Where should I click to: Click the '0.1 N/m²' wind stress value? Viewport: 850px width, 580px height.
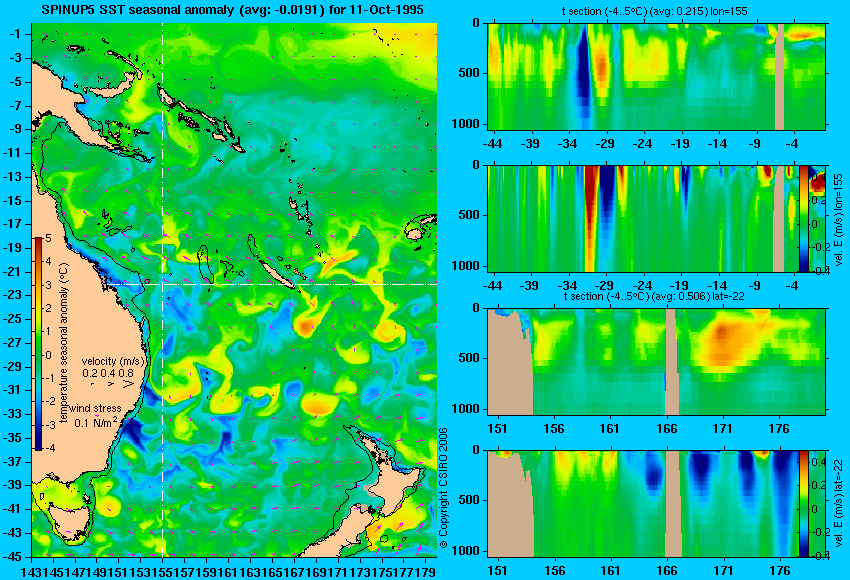coord(95,422)
